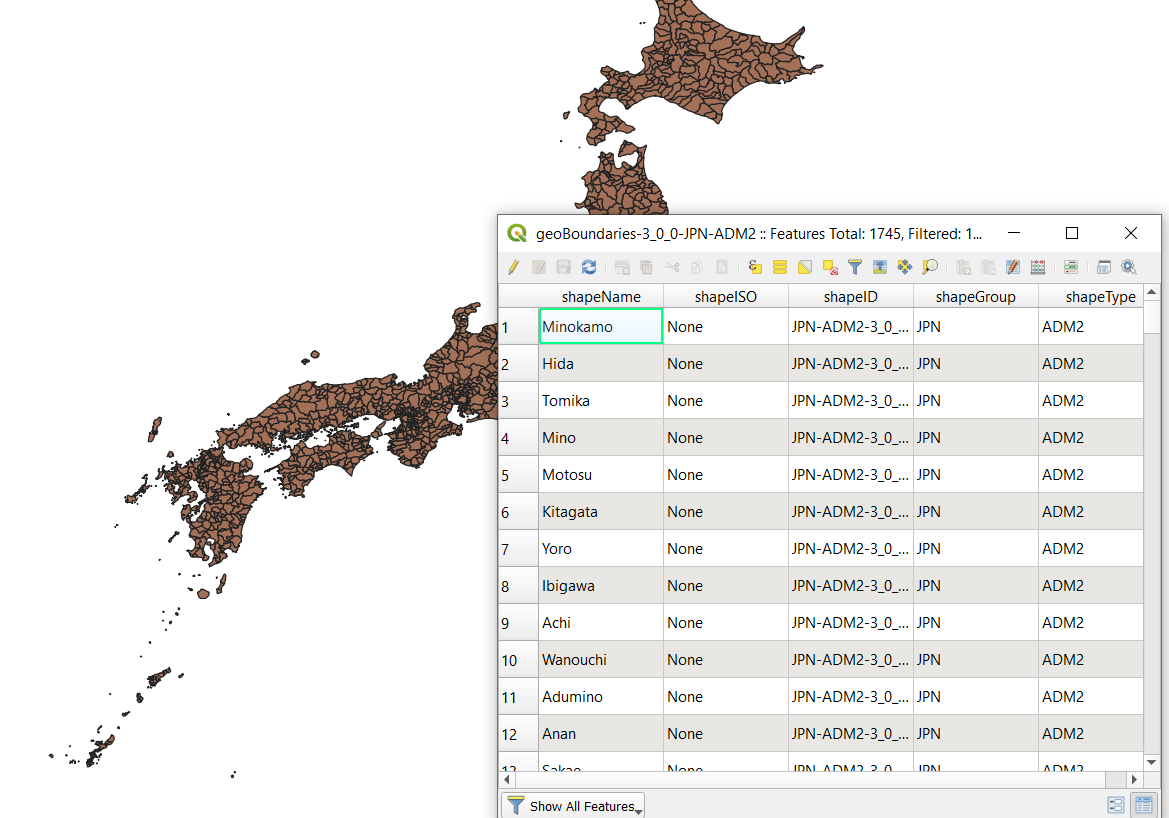The height and width of the screenshot is (818, 1169).
Task: Enable multi-edit mode
Action: [538, 266]
